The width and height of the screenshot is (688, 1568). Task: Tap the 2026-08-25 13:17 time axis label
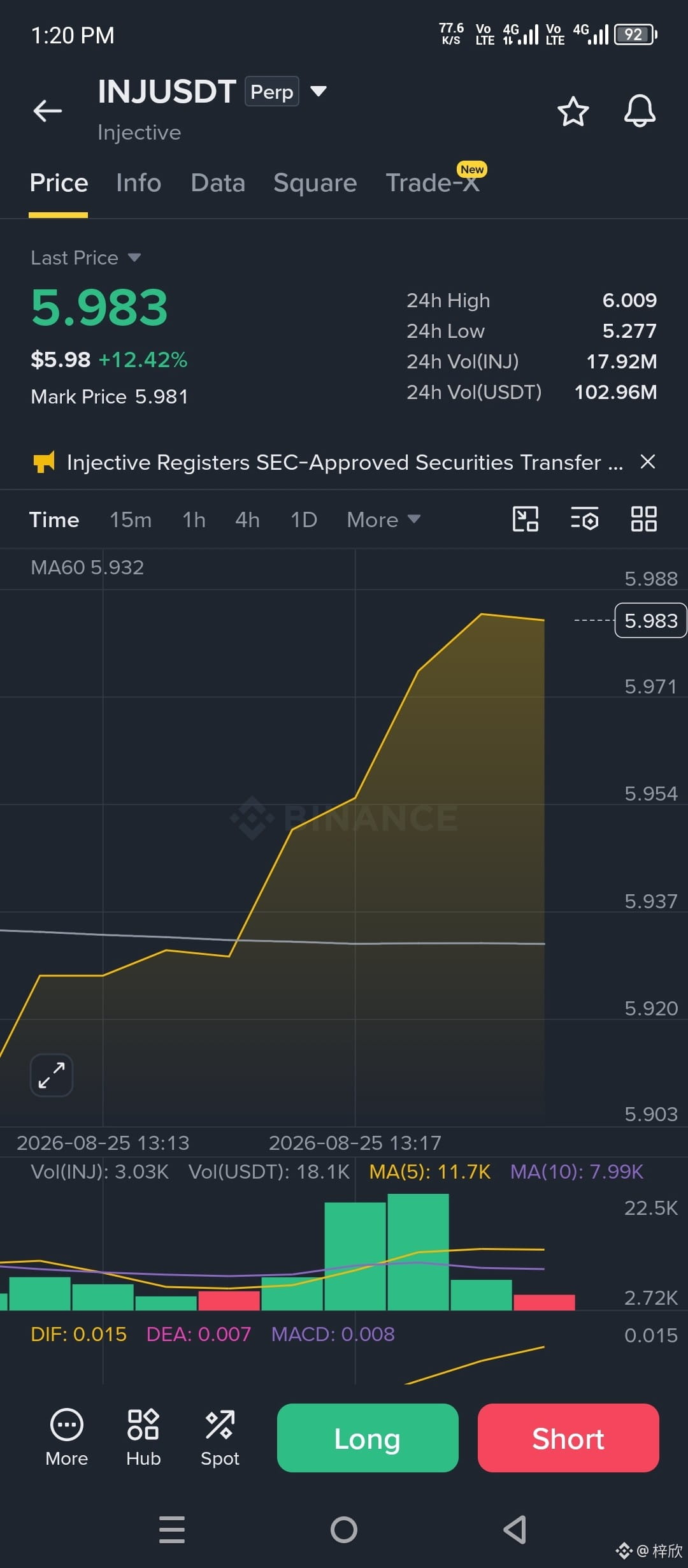click(355, 1143)
